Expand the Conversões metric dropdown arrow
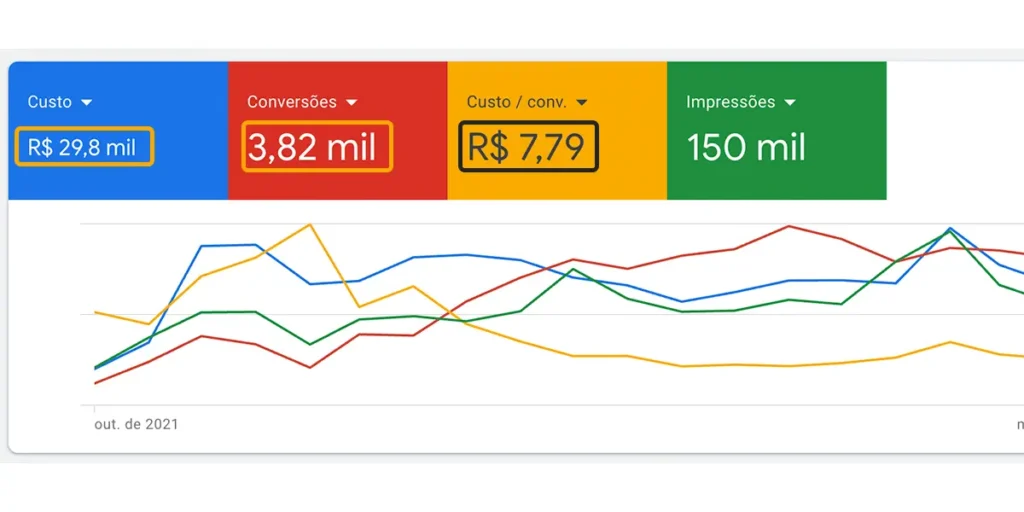The height and width of the screenshot is (512, 1024). [x=351, y=103]
